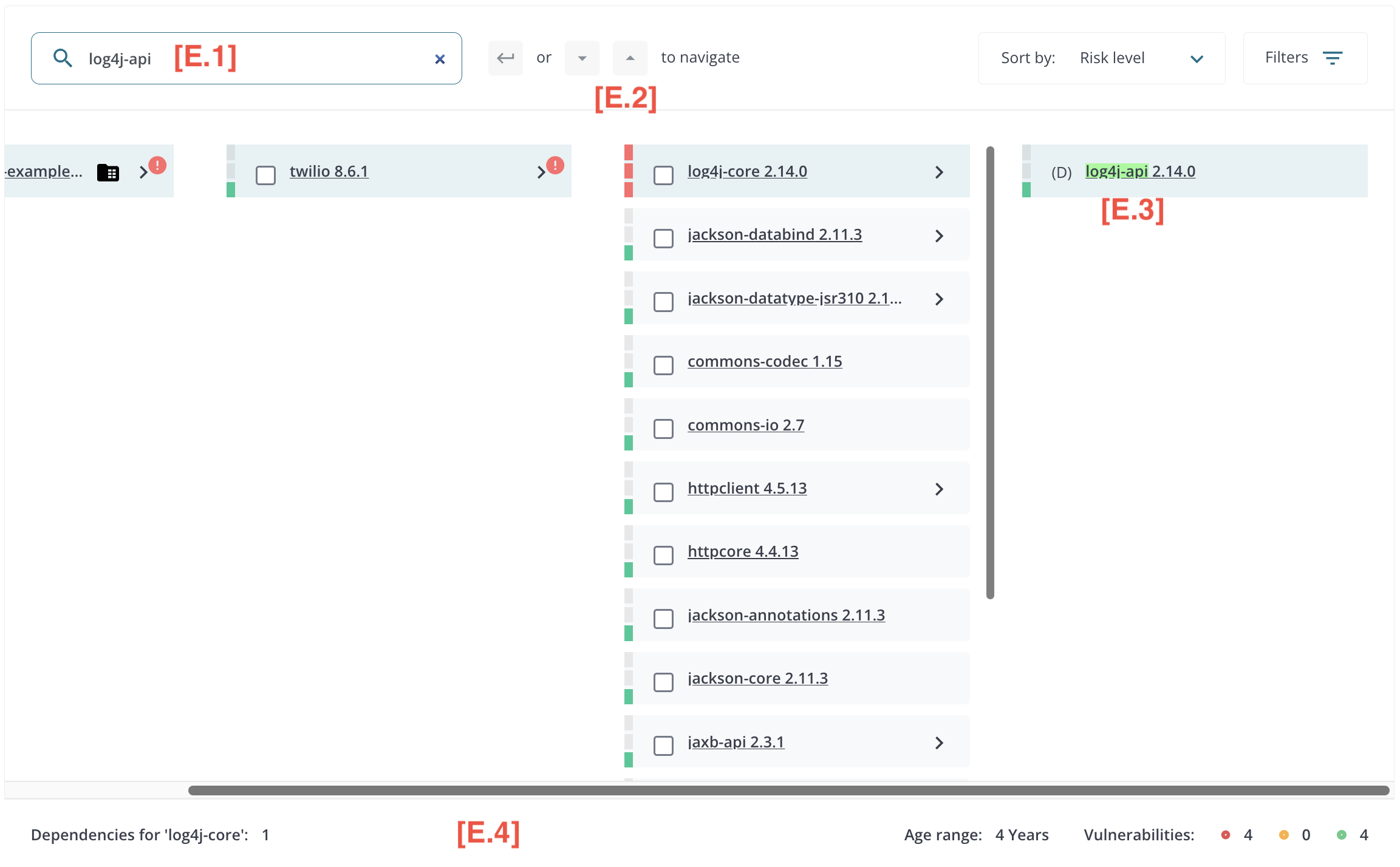Click the green vulnerabilities dot indicator

coord(1342,835)
